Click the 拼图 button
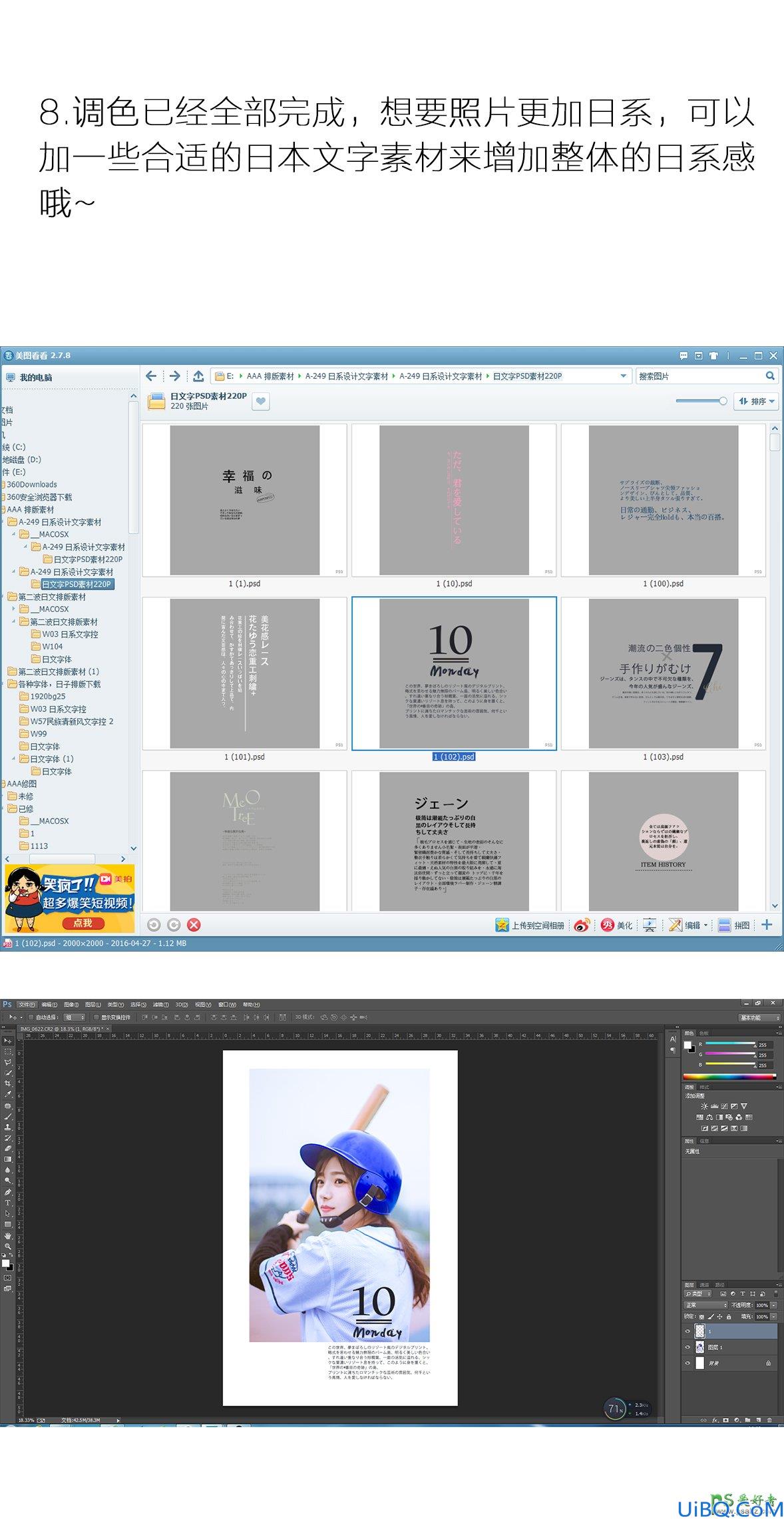Viewport: 784px width, 1519px height. (734, 926)
